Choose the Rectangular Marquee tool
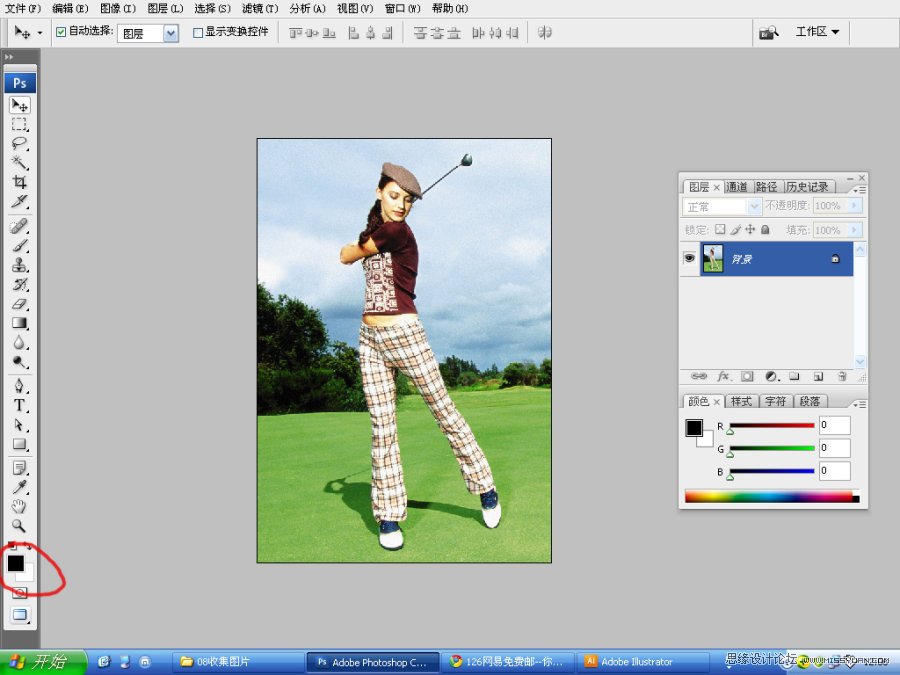The image size is (900, 675). pyautogui.click(x=19, y=124)
